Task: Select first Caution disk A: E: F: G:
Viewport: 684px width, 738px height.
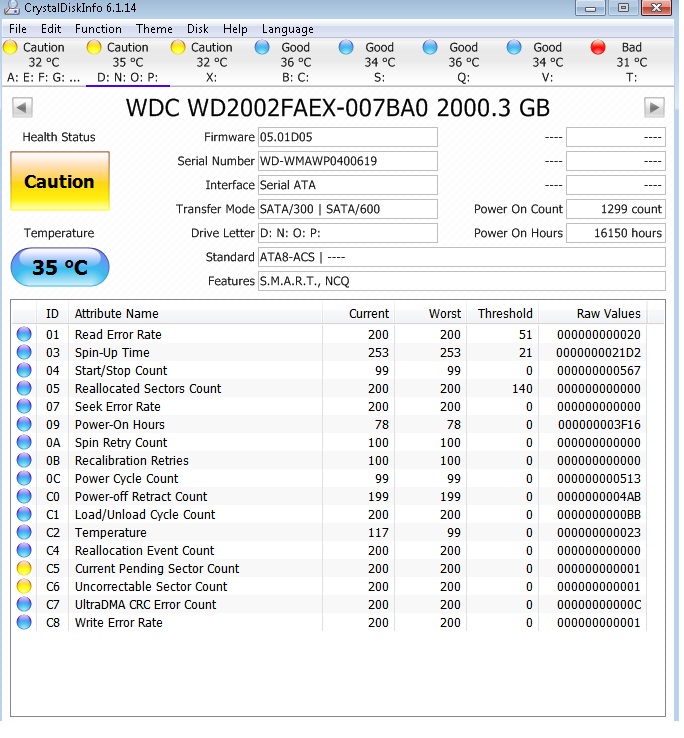Action: point(43,62)
